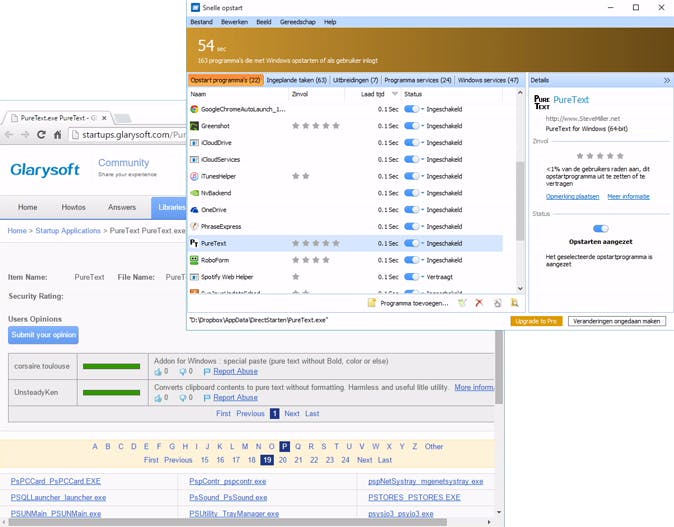Toggle GoogleChromeAutoLaunch startup switch

point(411,109)
